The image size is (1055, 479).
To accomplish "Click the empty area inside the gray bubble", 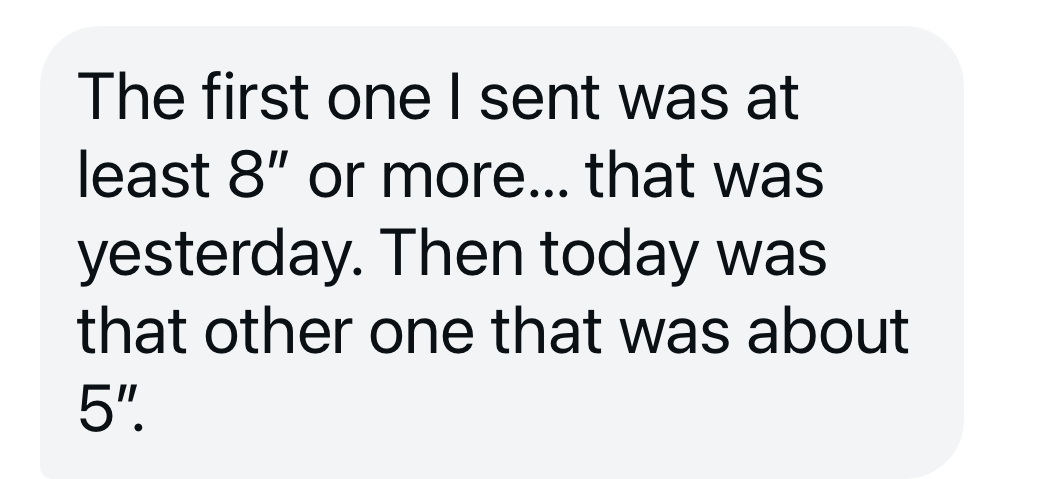I will pos(538,410).
